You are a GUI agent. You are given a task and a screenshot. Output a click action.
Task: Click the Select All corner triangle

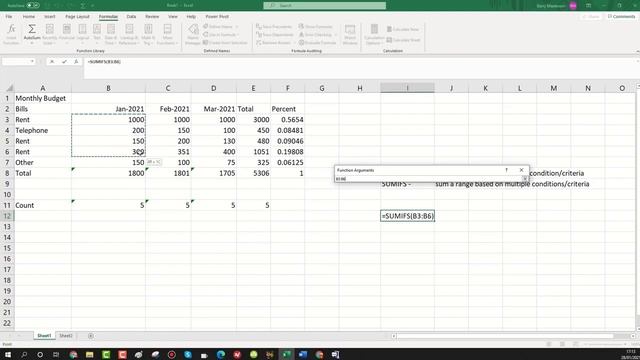[9, 88]
